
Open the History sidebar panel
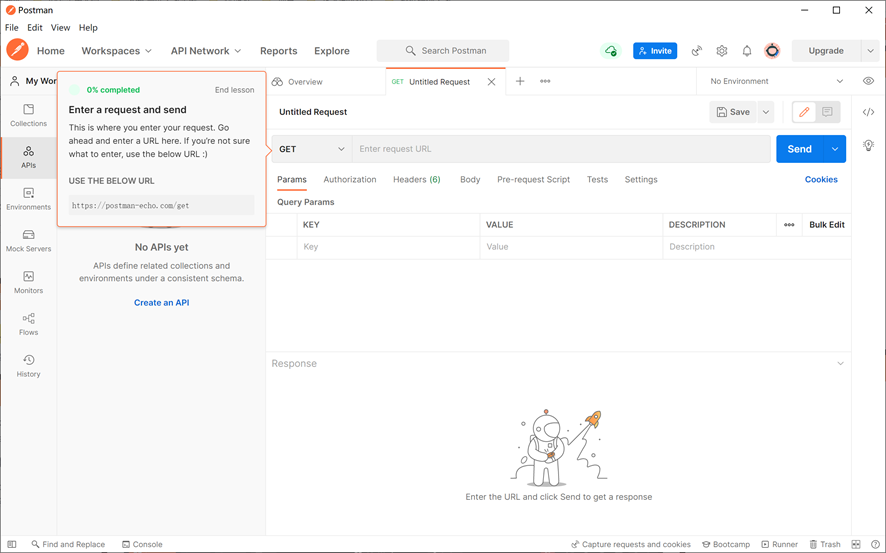point(28,366)
